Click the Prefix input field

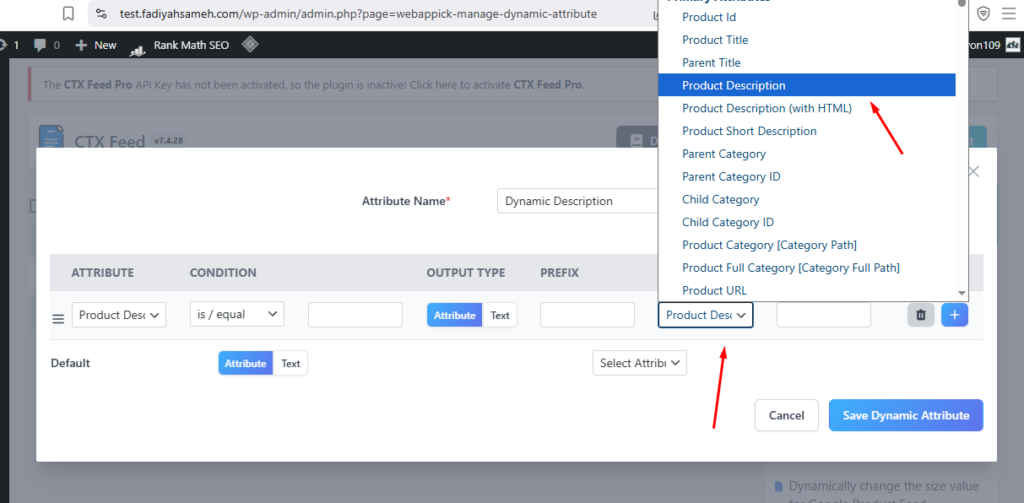tap(587, 315)
